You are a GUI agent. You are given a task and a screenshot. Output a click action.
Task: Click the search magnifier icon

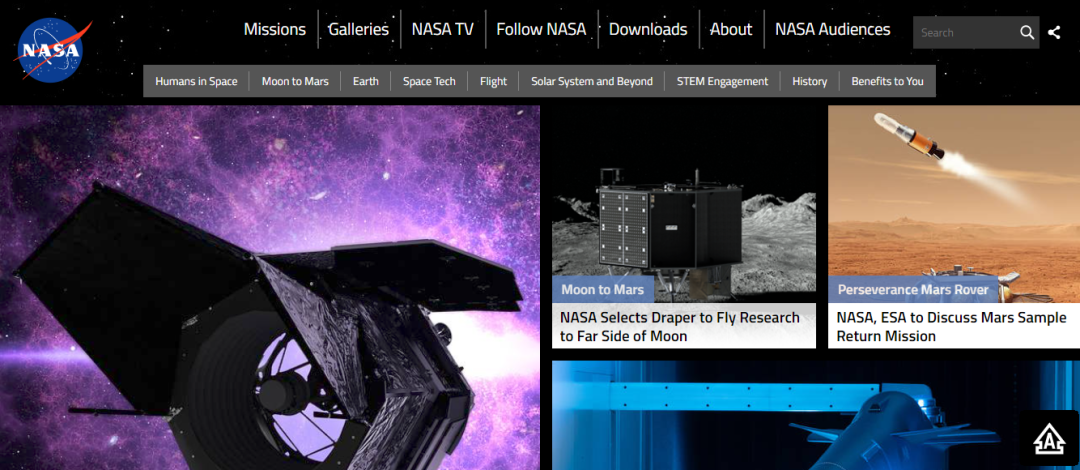tap(1027, 32)
